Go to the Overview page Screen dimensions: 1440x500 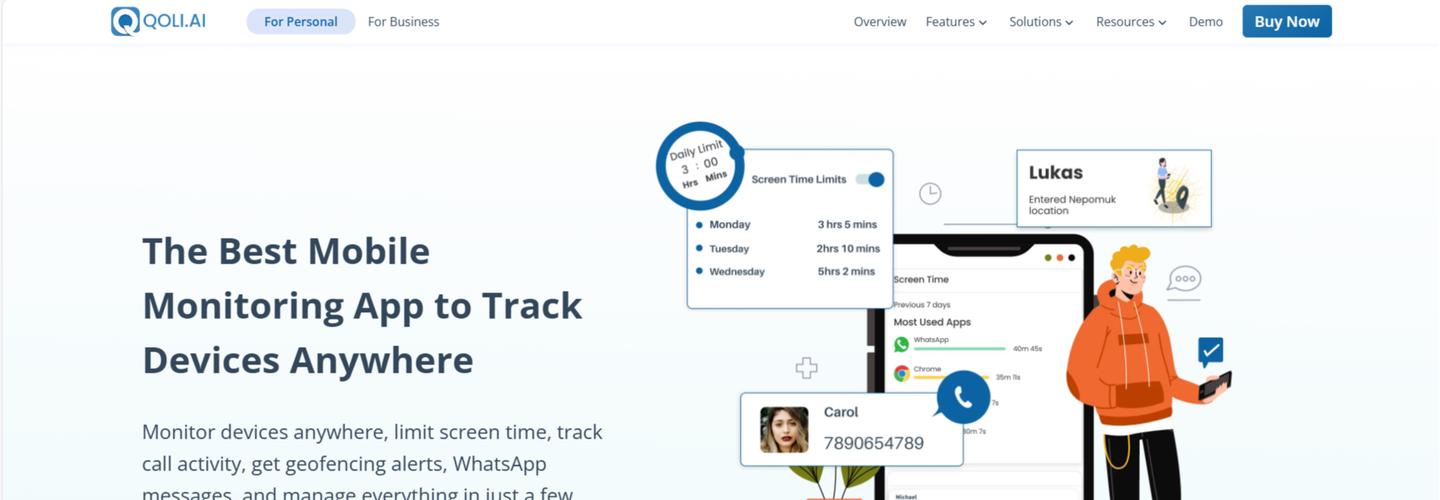point(880,22)
